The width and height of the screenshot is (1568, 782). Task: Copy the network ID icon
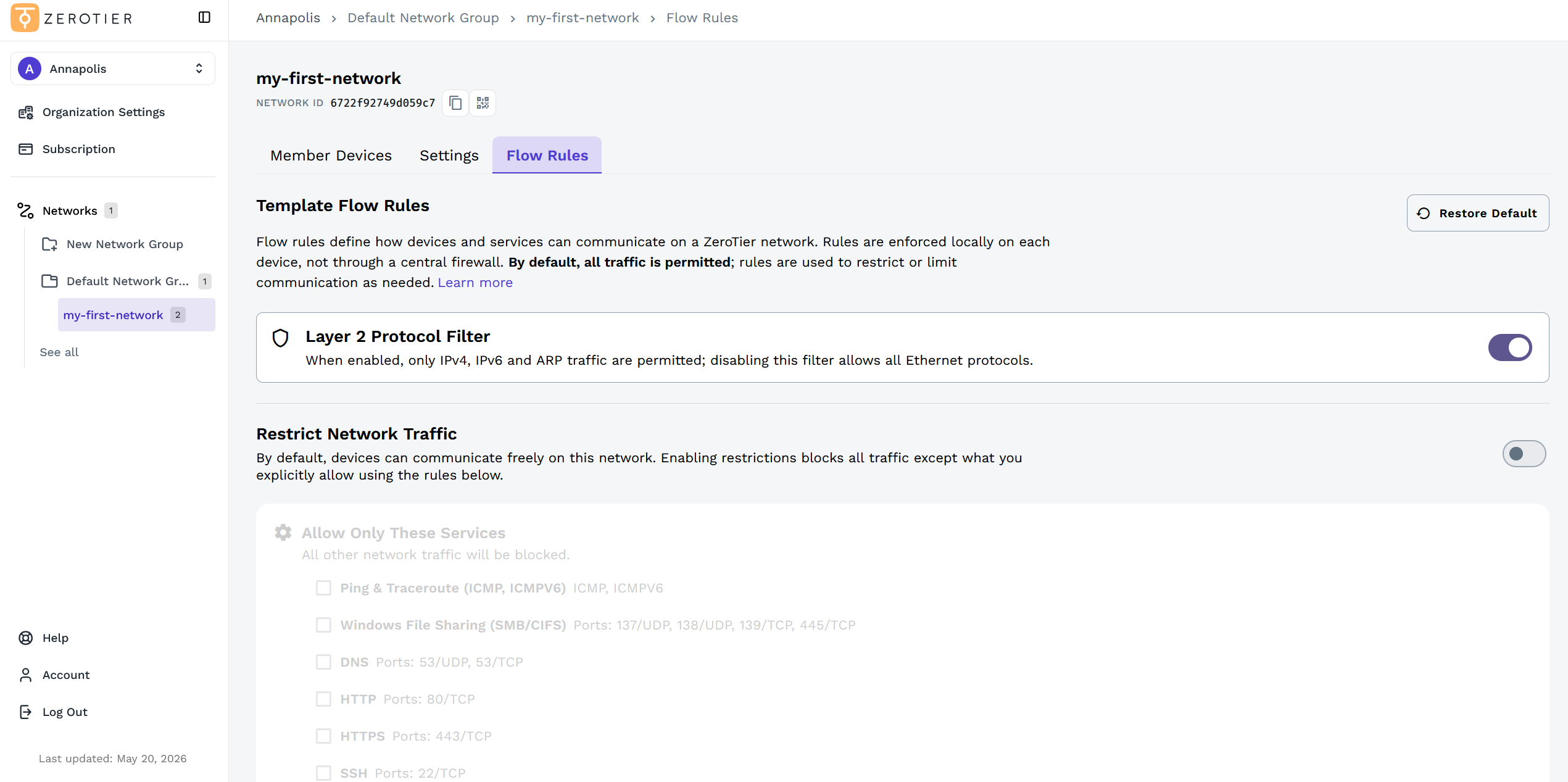pos(455,103)
